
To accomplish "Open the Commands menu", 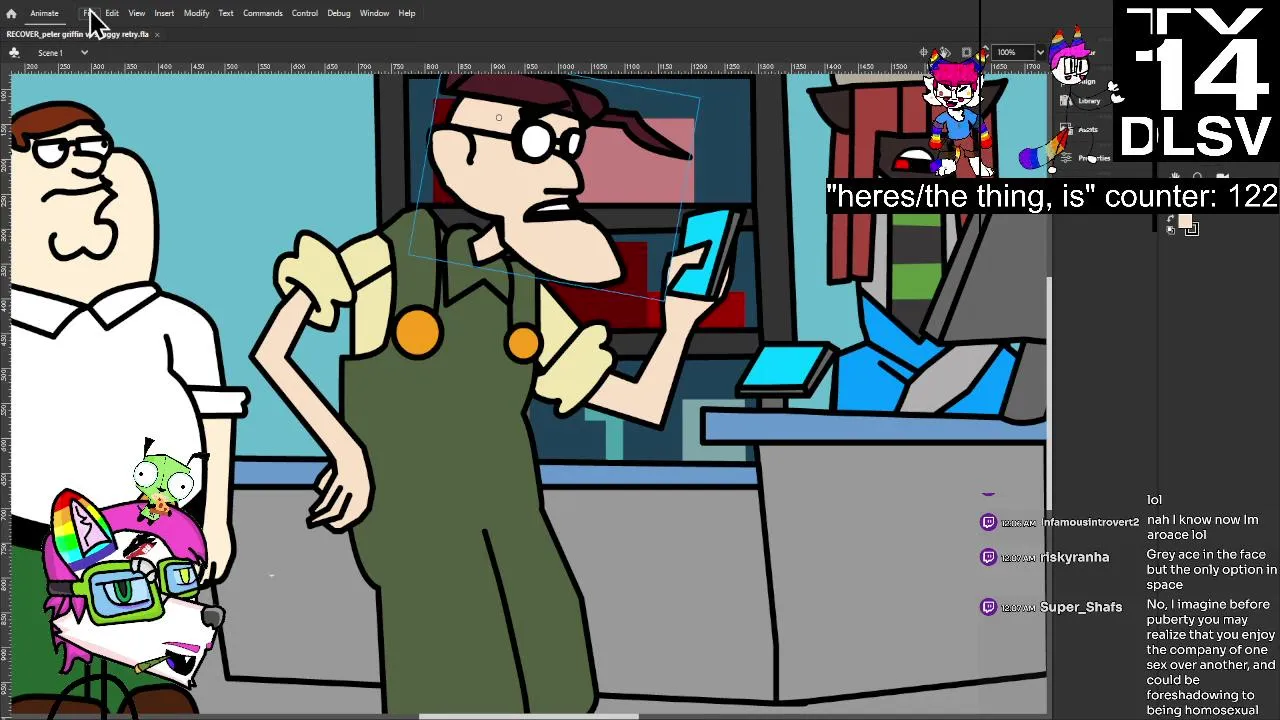I will pos(263,13).
